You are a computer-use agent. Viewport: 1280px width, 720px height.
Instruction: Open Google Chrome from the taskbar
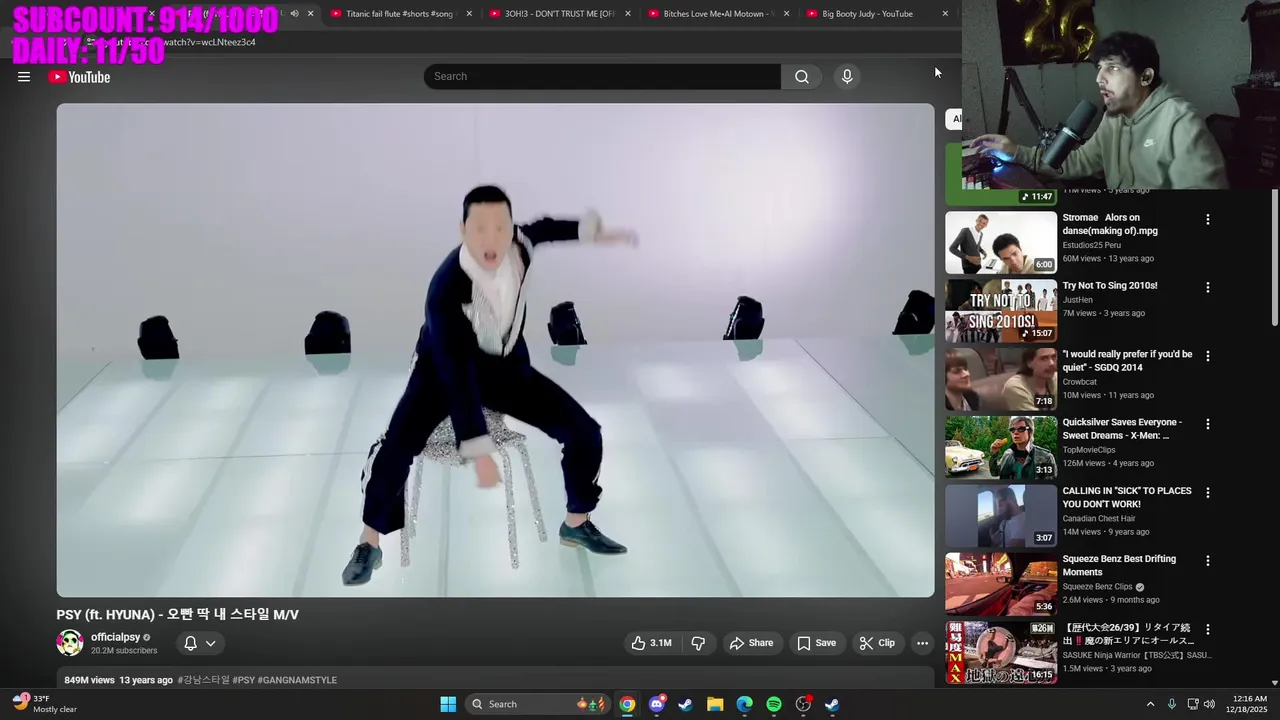pyautogui.click(x=627, y=704)
